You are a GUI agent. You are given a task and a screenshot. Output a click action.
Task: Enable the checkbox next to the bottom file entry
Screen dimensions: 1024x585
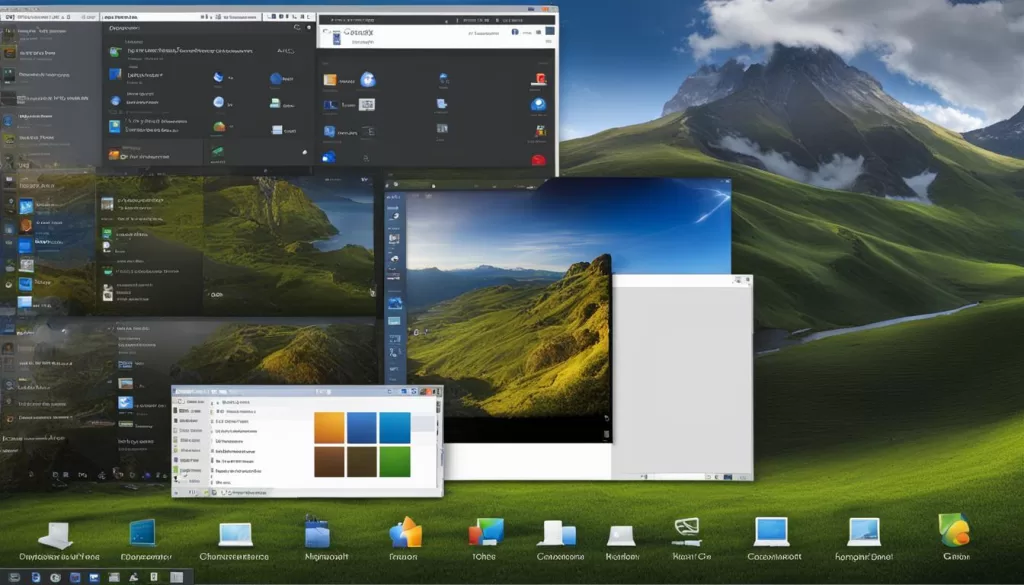click(211, 483)
